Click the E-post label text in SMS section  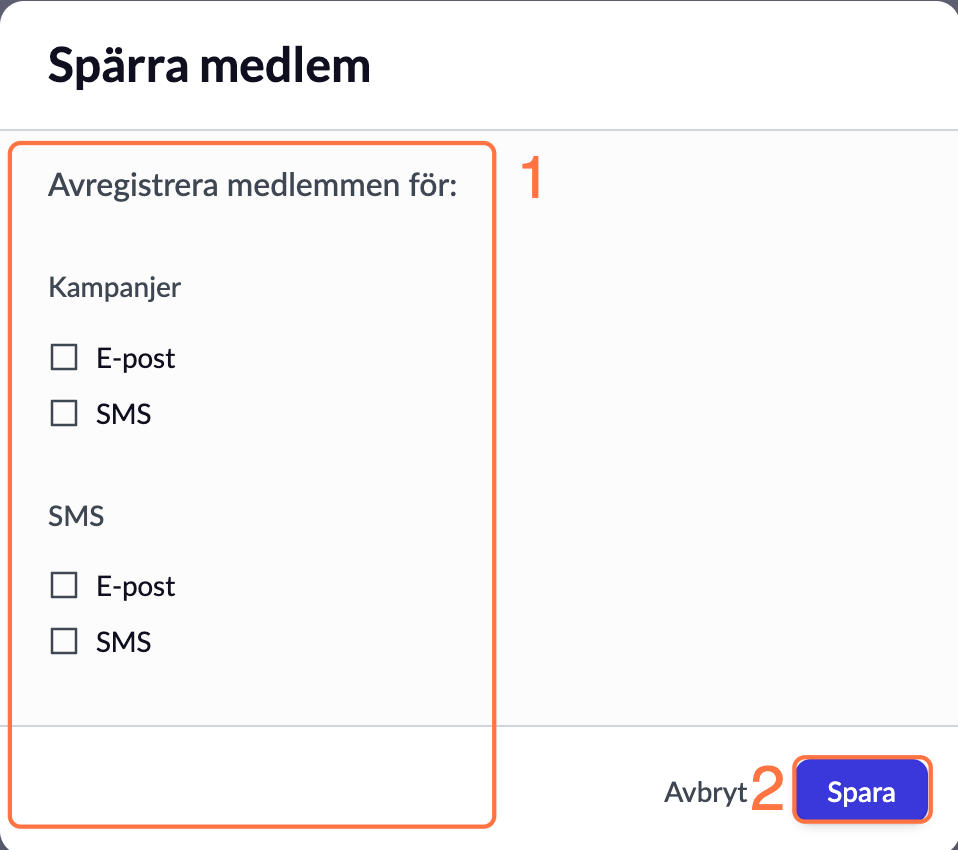point(136,586)
